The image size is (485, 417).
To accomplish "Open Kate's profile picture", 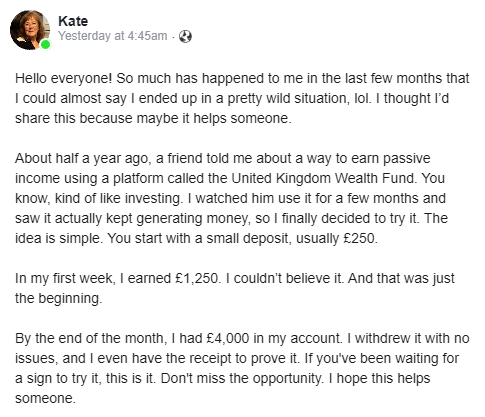I will 30,30.
